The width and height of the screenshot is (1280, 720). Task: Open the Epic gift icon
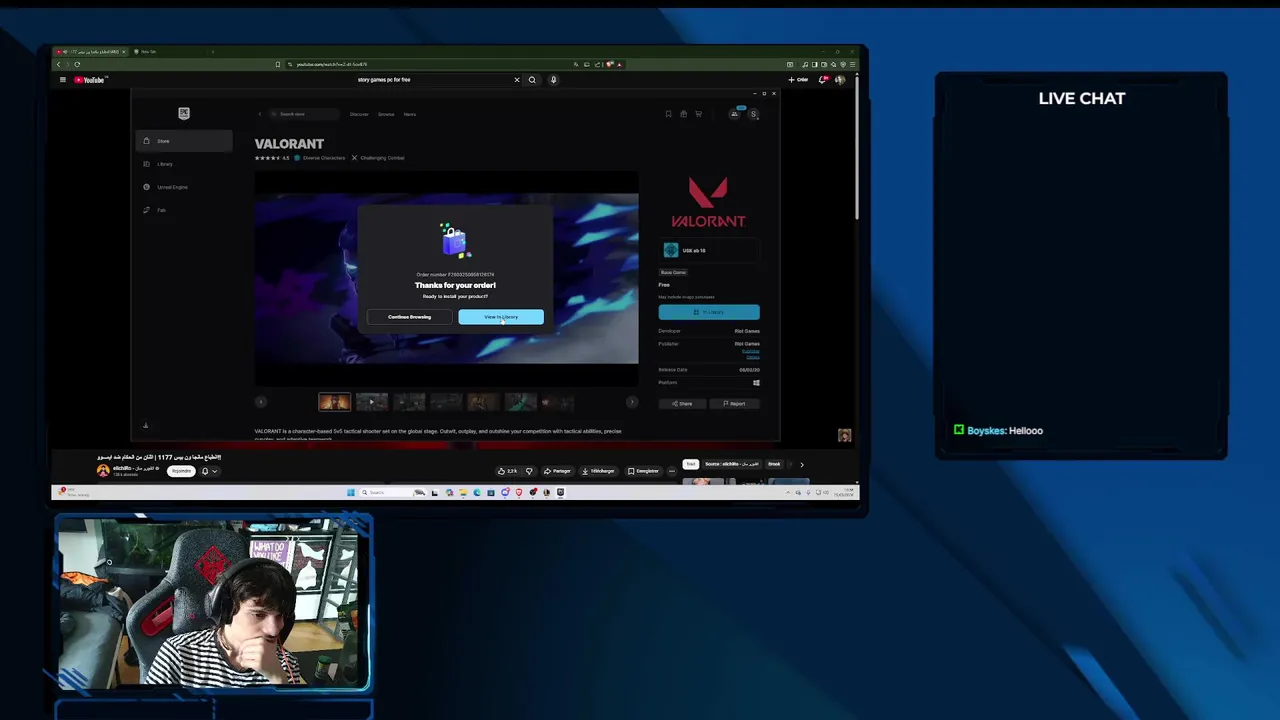tap(683, 114)
